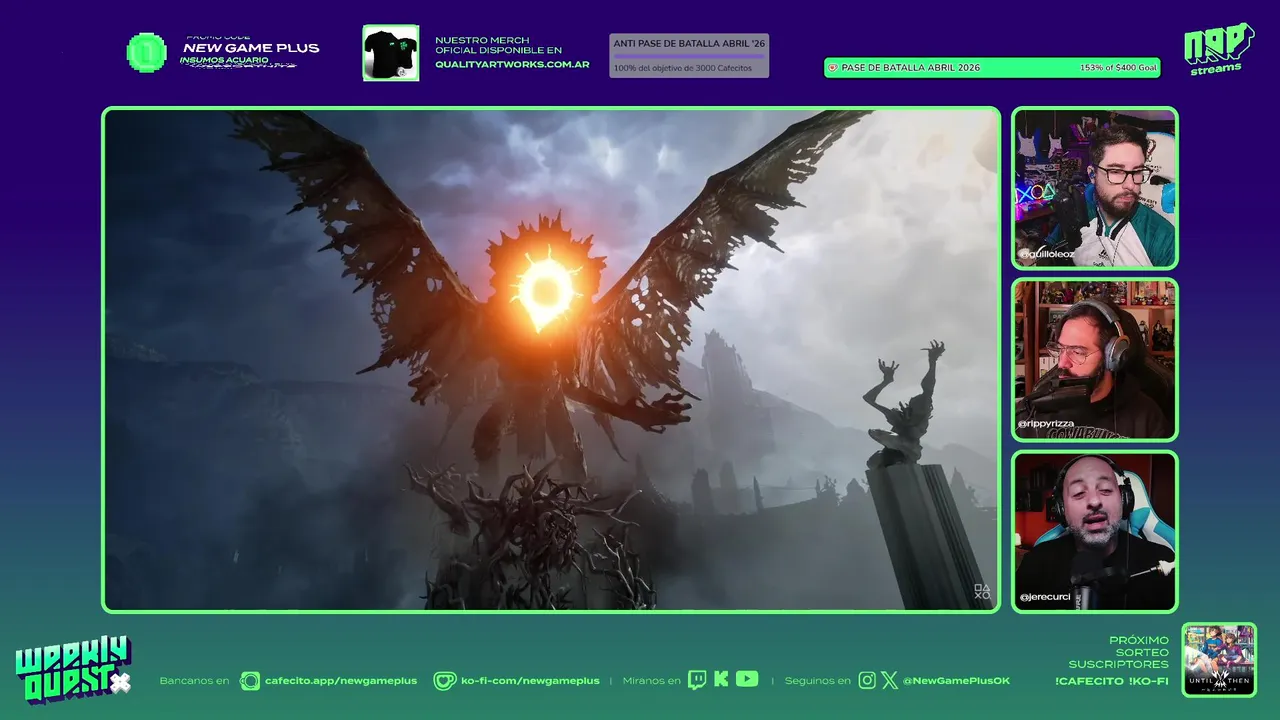1280x720 pixels.
Task: Click the NEW GAME PLUS promo code text
Action: pos(251,48)
